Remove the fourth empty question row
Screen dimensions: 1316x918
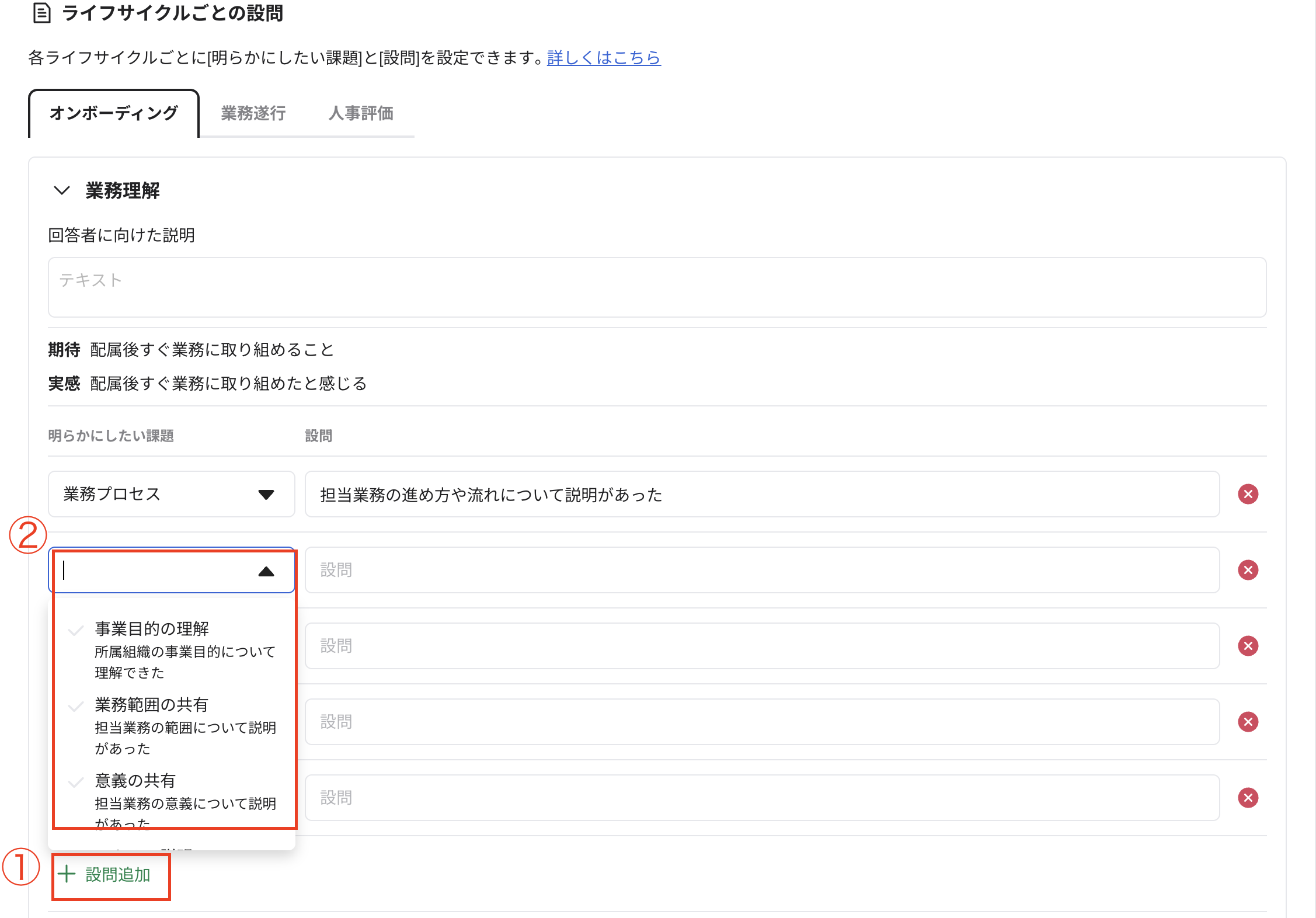(x=1248, y=722)
